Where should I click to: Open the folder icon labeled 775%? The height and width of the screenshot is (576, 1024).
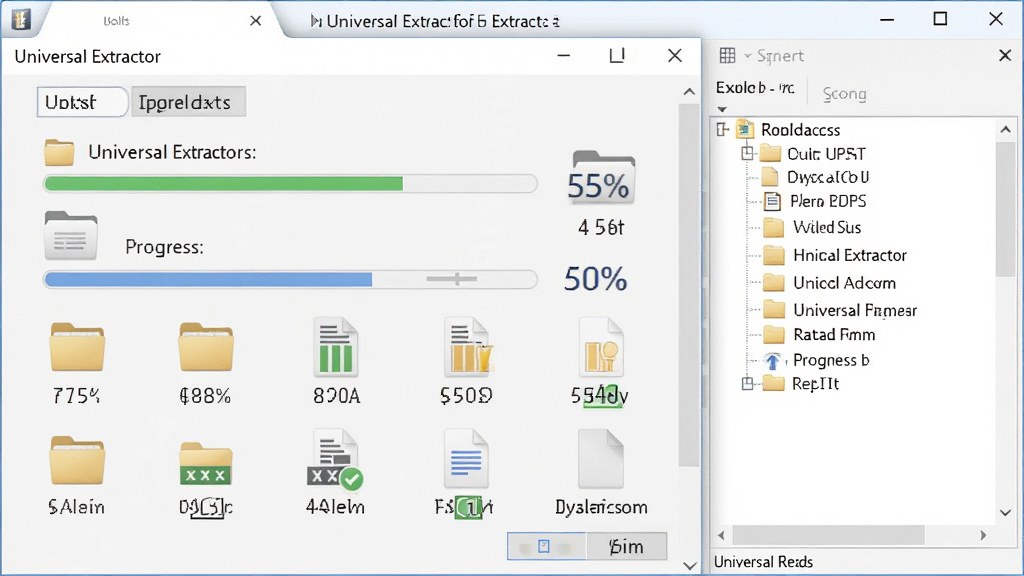point(77,347)
